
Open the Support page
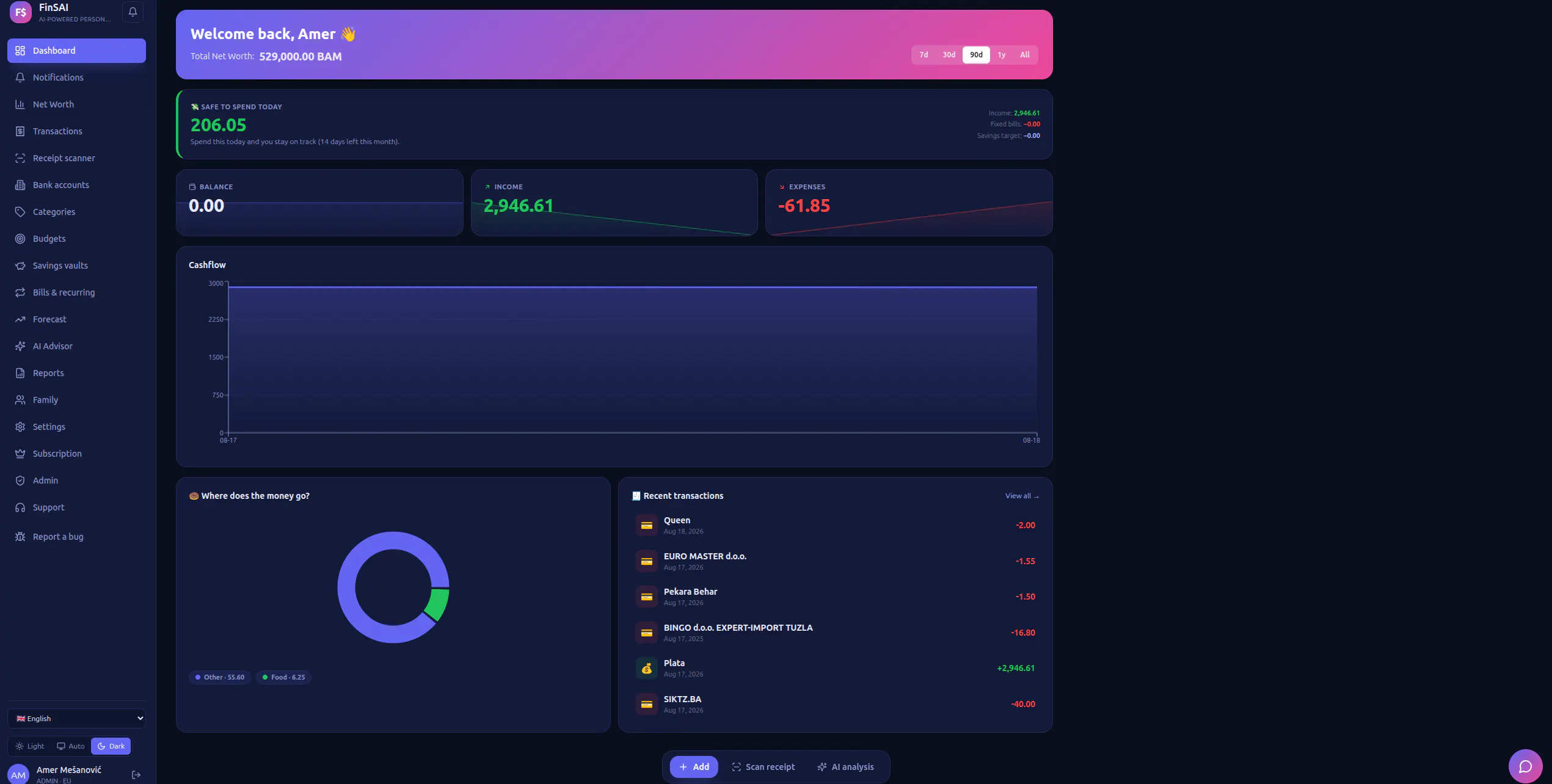(x=76, y=507)
